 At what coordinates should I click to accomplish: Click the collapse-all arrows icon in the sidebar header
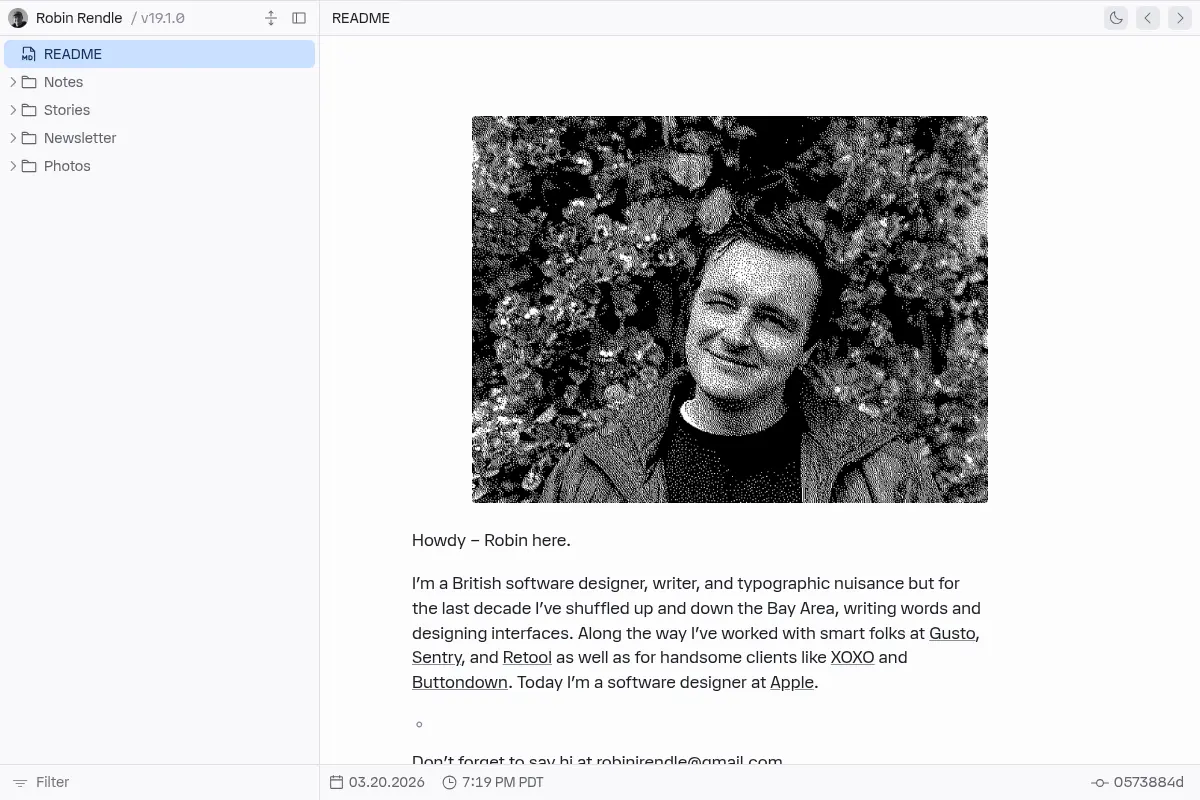(x=271, y=18)
